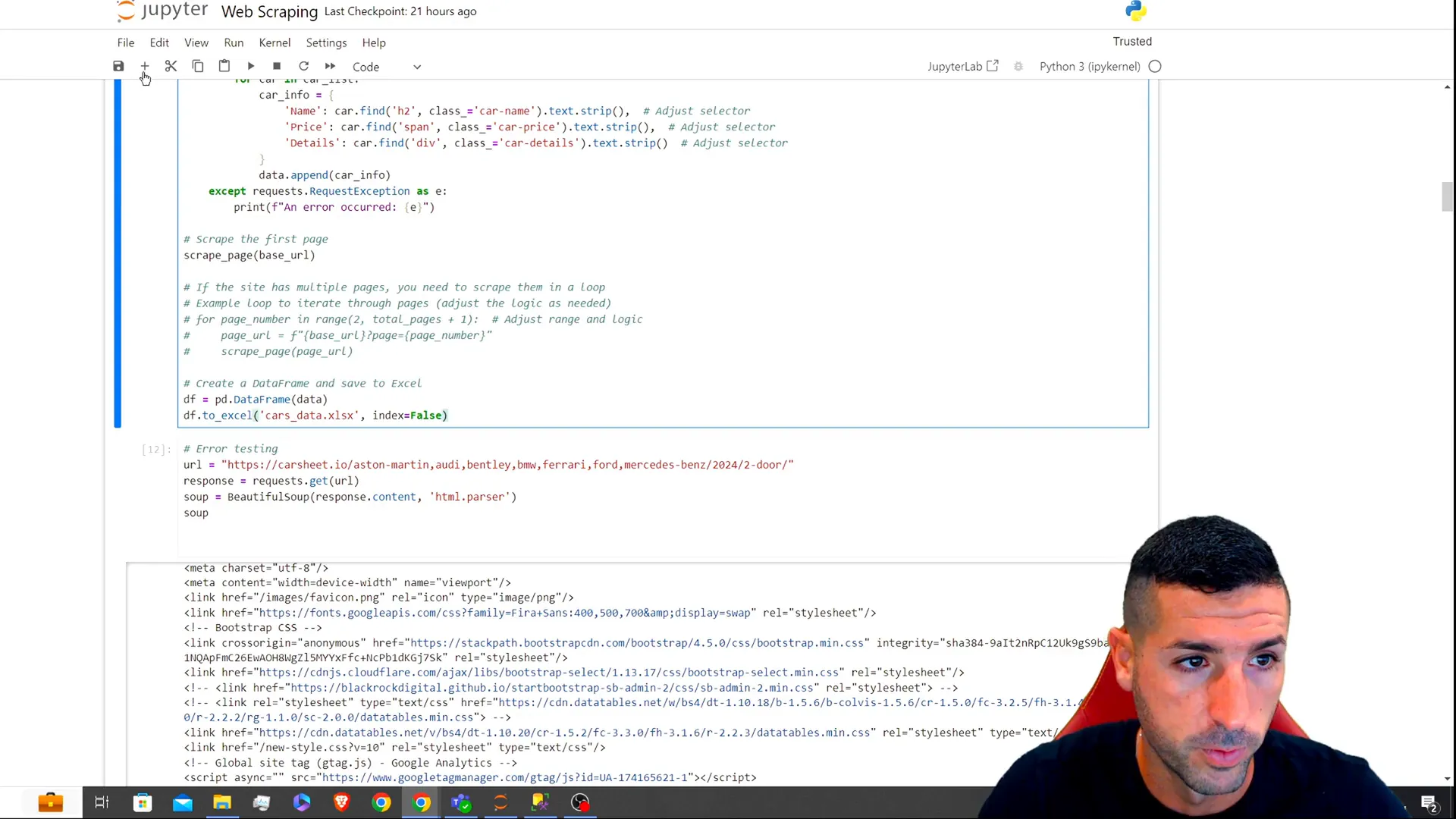Run the selected cell
The height and width of the screenshot is (819, 1456).
coord(250,67)
